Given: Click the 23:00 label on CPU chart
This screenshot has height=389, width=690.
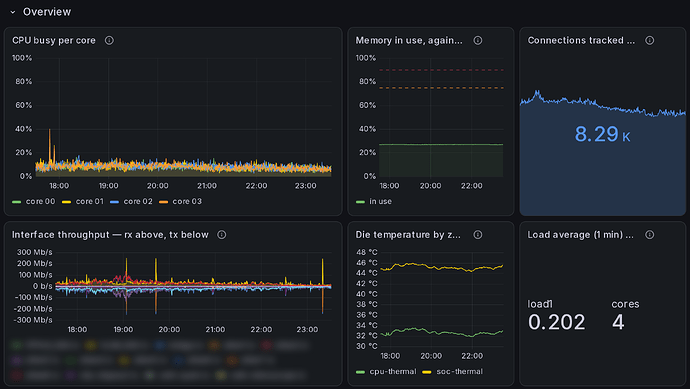Looking at the screenshot, I should tap(305, 186).
